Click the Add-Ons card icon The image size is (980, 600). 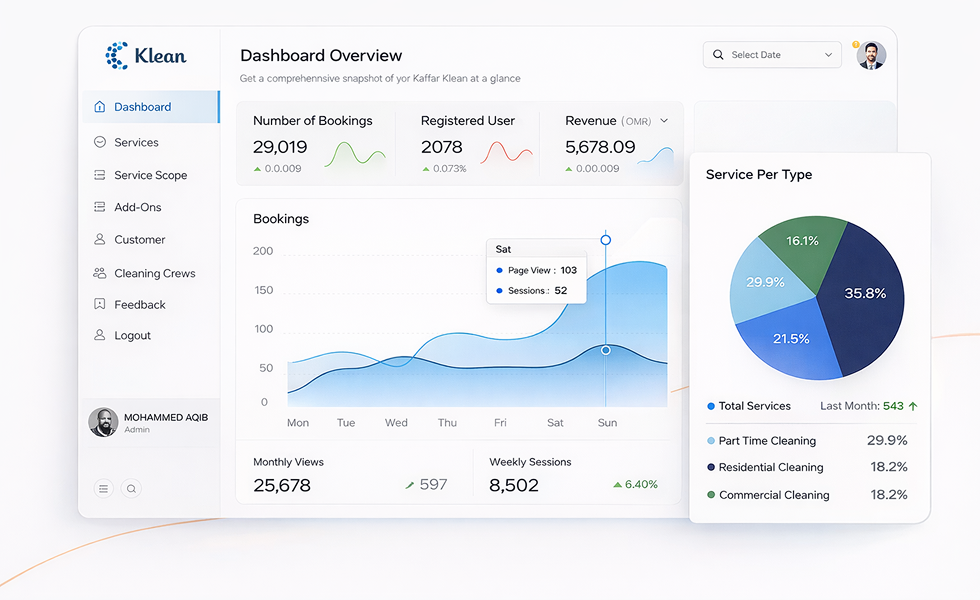click(x=102, y=207)
